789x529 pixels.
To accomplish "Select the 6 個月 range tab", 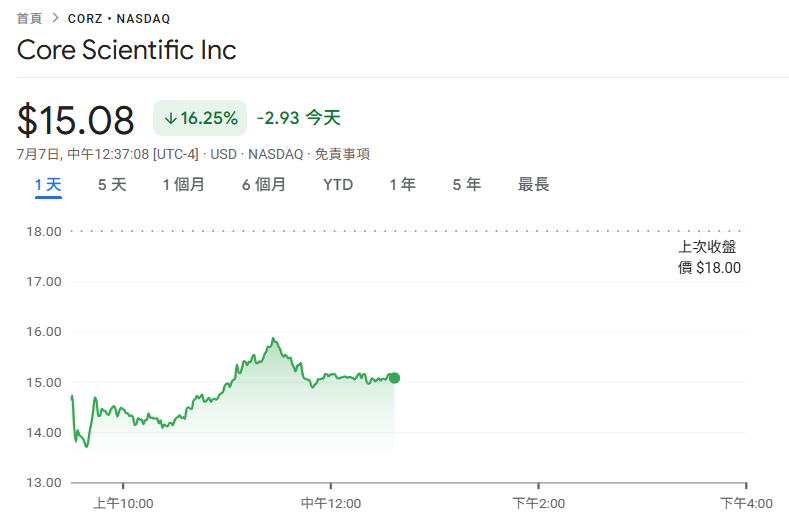I will click(264, 185).
